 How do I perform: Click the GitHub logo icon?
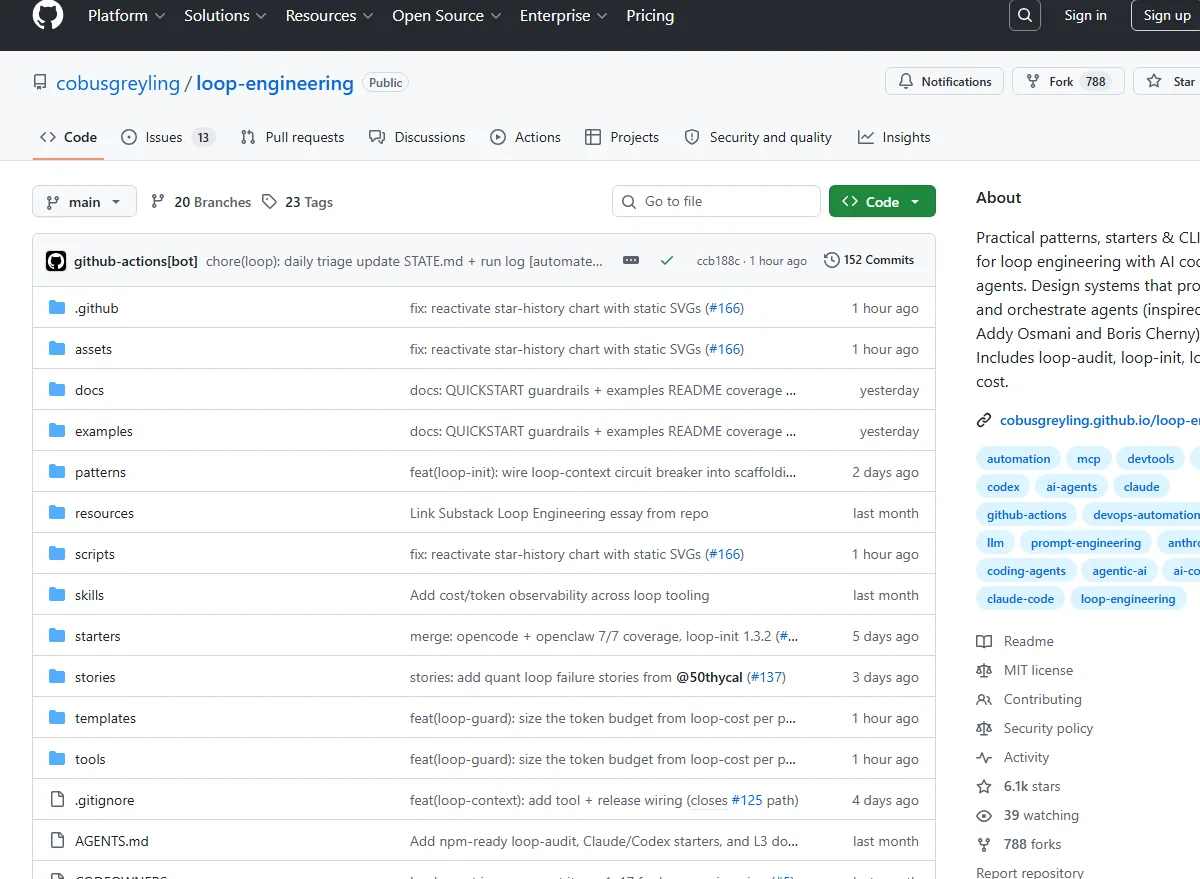click(48, 15)
